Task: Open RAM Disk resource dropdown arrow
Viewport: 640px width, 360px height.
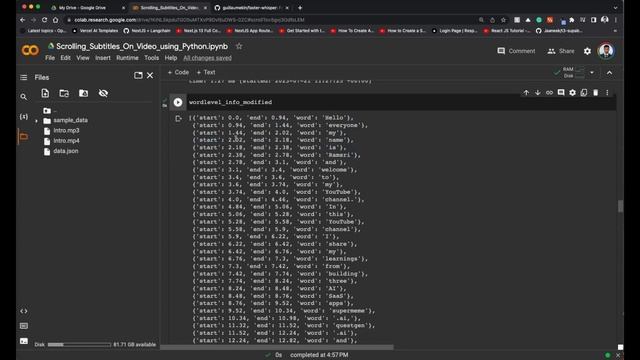Action: (x=592, y=73)
